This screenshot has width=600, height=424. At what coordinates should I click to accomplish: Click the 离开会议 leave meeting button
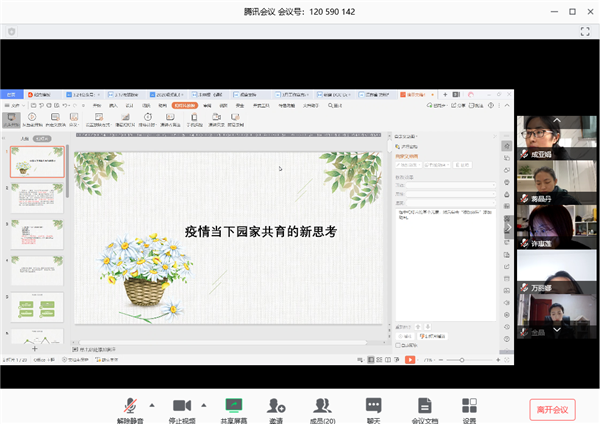[552, 408]
